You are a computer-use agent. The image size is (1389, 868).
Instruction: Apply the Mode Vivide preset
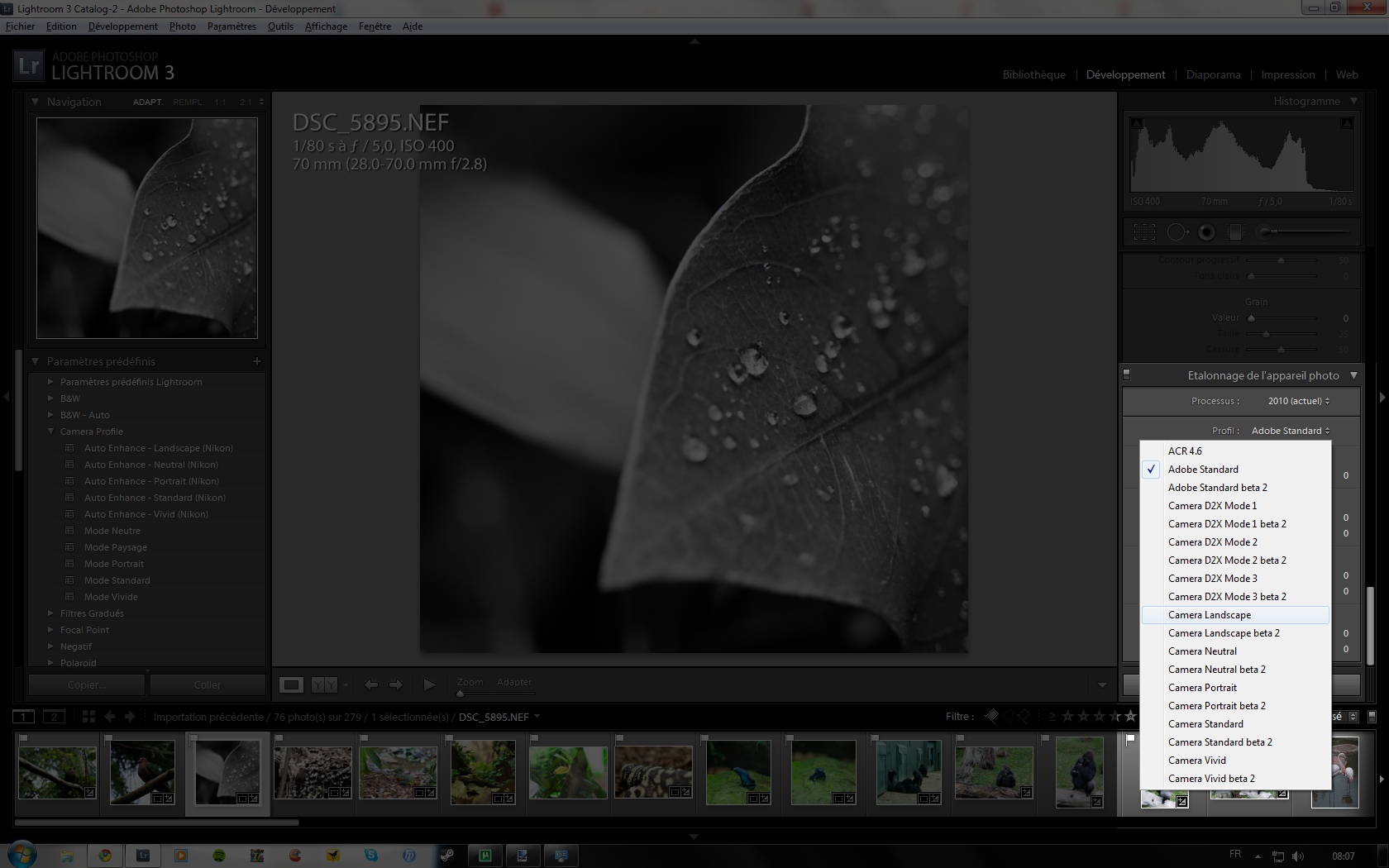point(111,597)
